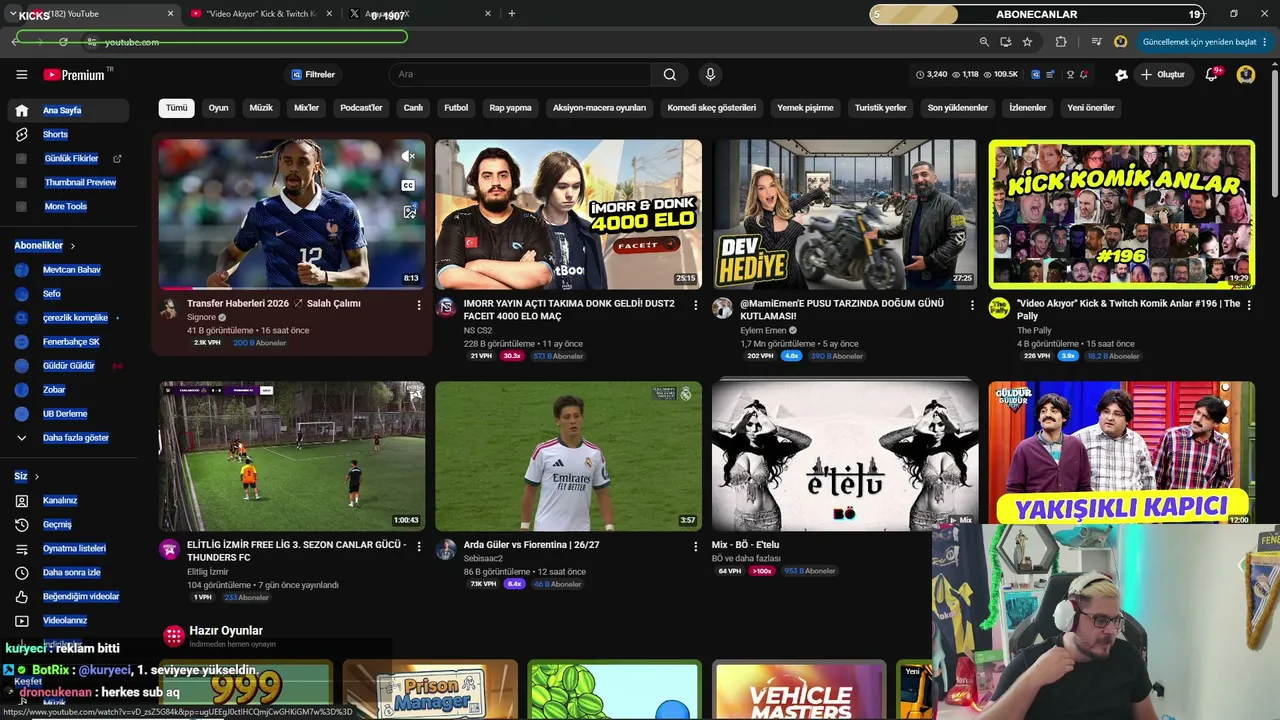Select the Oyun filter chip
Viewport: 1280px width, 720px height.
click(x=218, y=108)
